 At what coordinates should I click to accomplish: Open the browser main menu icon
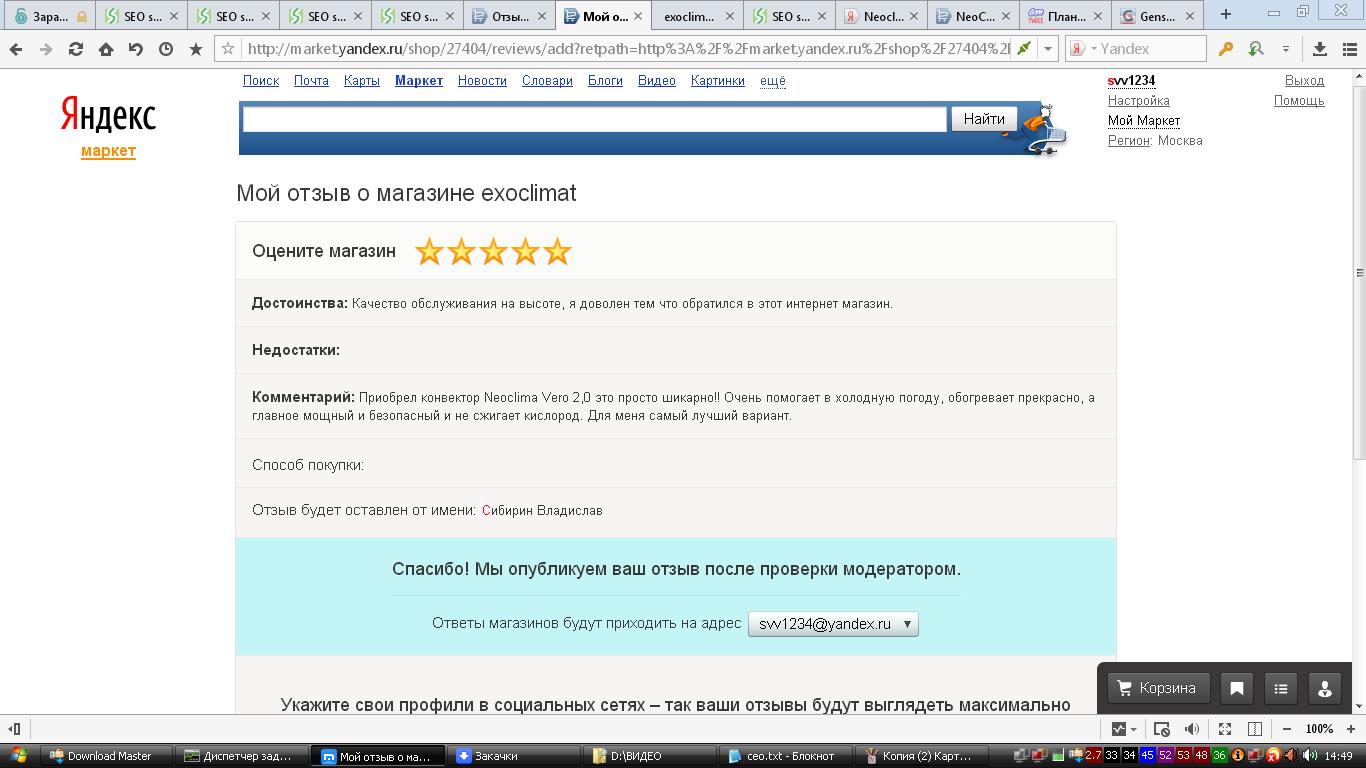click(1349, 49)
